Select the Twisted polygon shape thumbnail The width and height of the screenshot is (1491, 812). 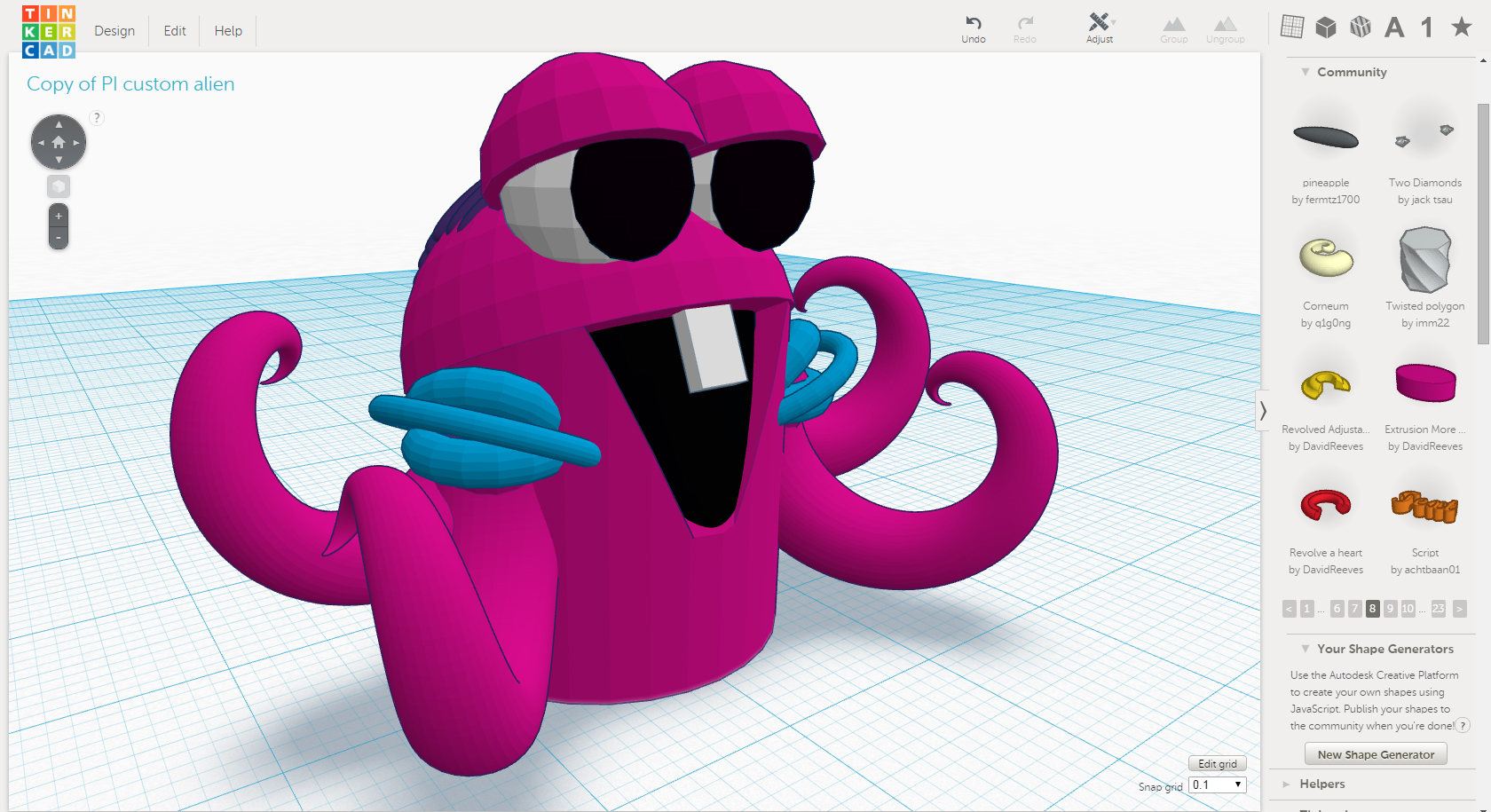coord(1425,259)
